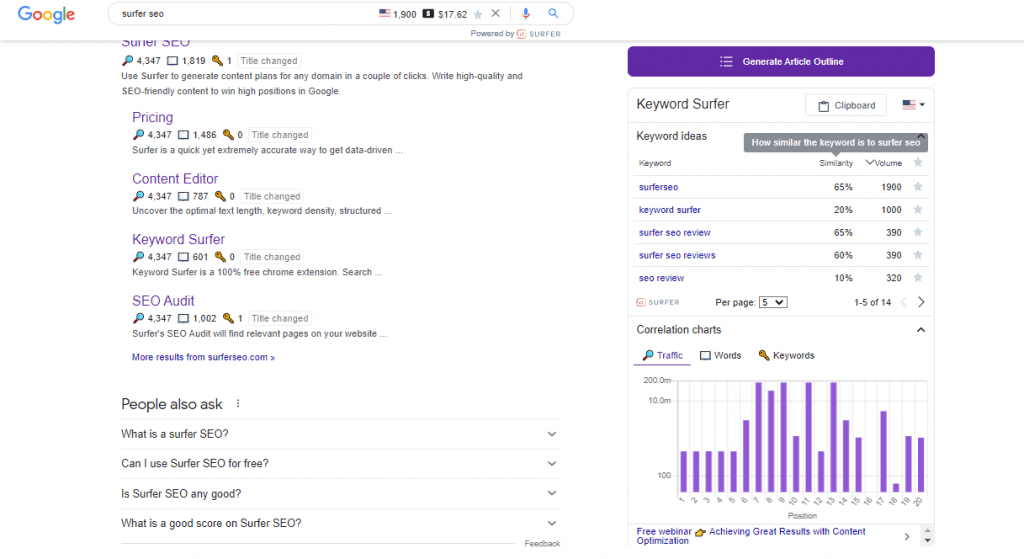Open People also ask options menu
The height and width of the screenshot is (559, 1024).
click(238, 404)
